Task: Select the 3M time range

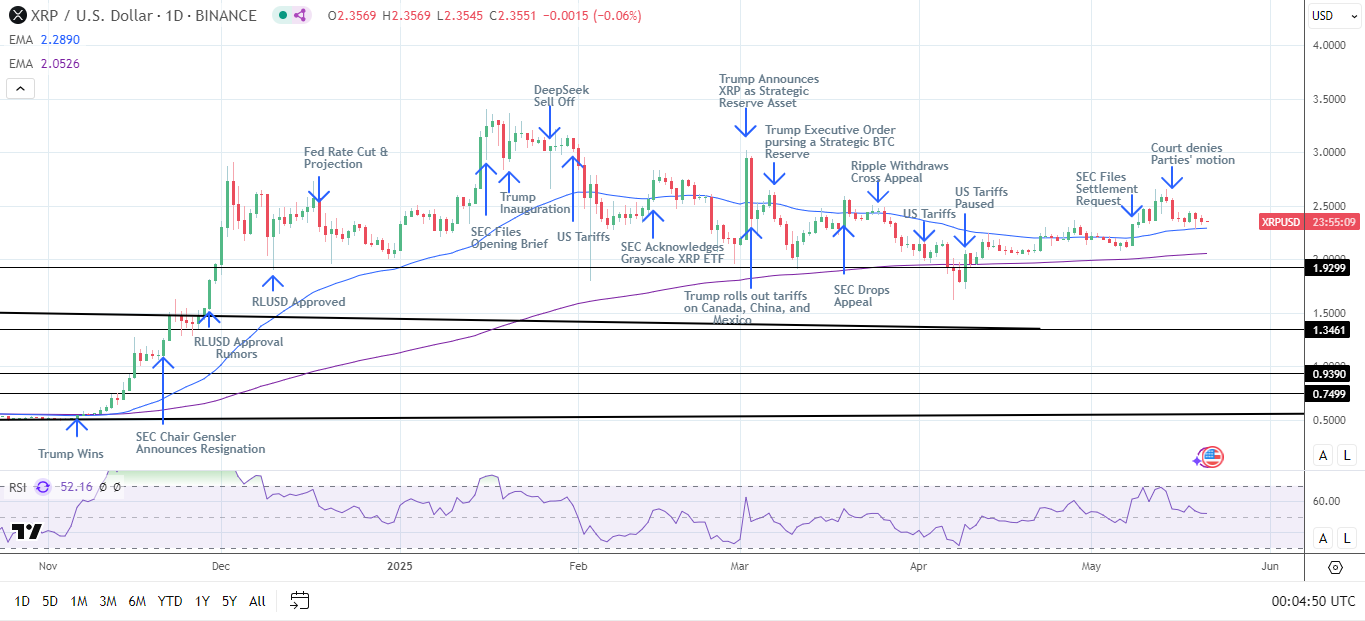Action: [x=108, y=601]
